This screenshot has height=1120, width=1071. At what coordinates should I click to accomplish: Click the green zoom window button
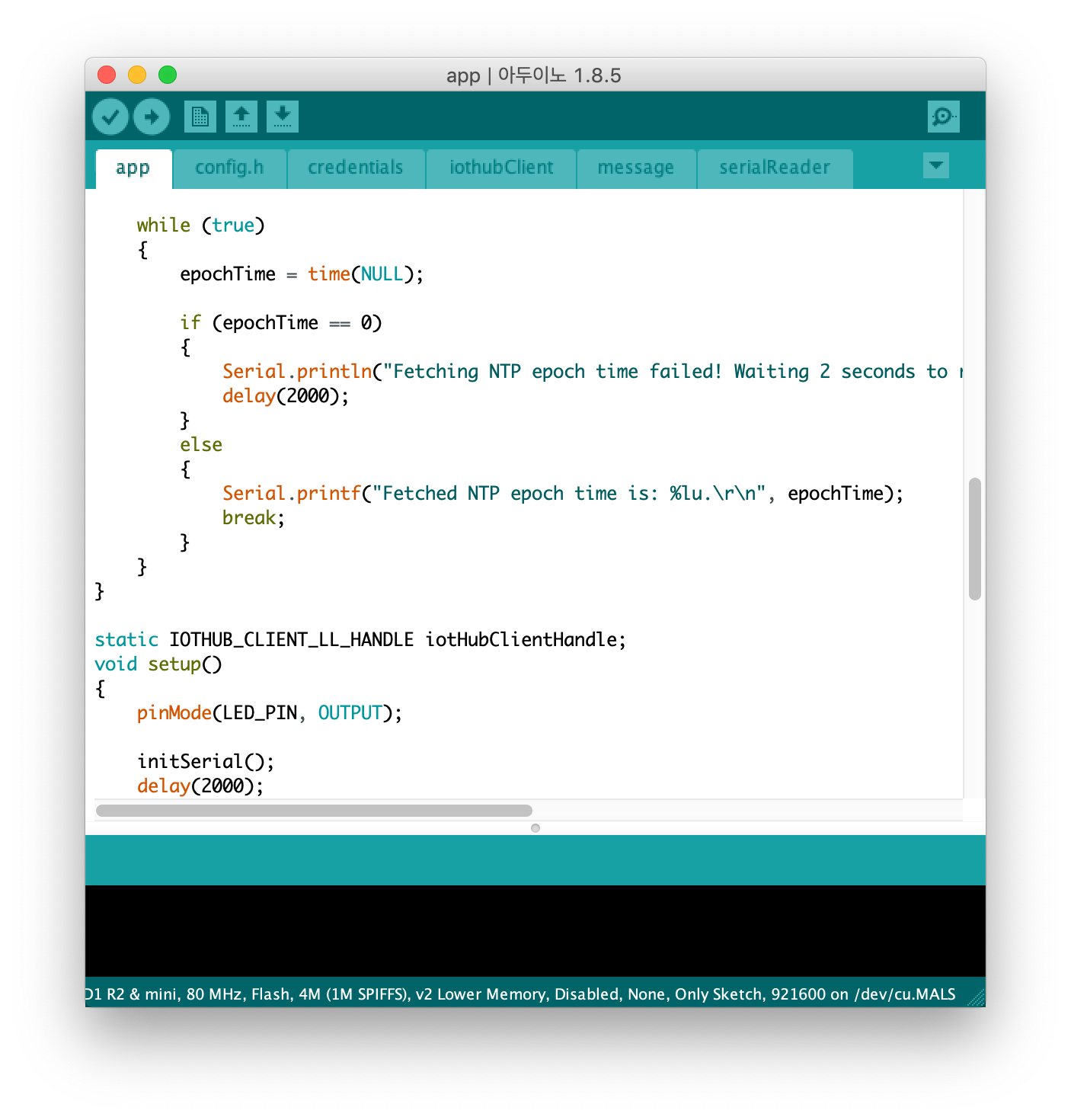(168, 75)
